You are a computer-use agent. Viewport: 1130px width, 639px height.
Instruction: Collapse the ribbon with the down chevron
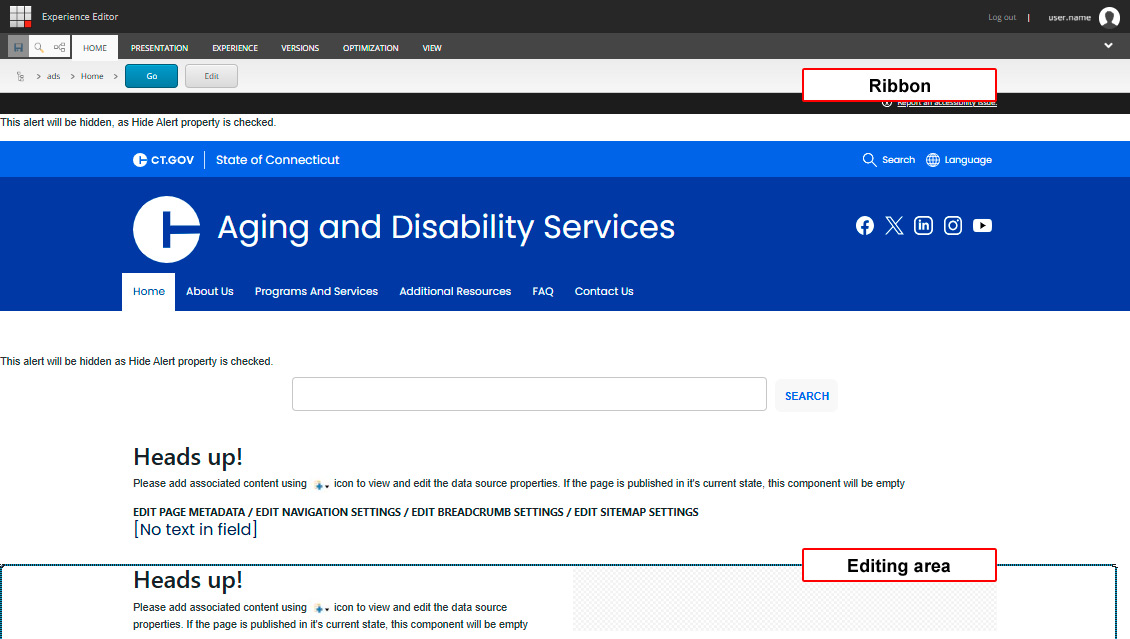1108,45
